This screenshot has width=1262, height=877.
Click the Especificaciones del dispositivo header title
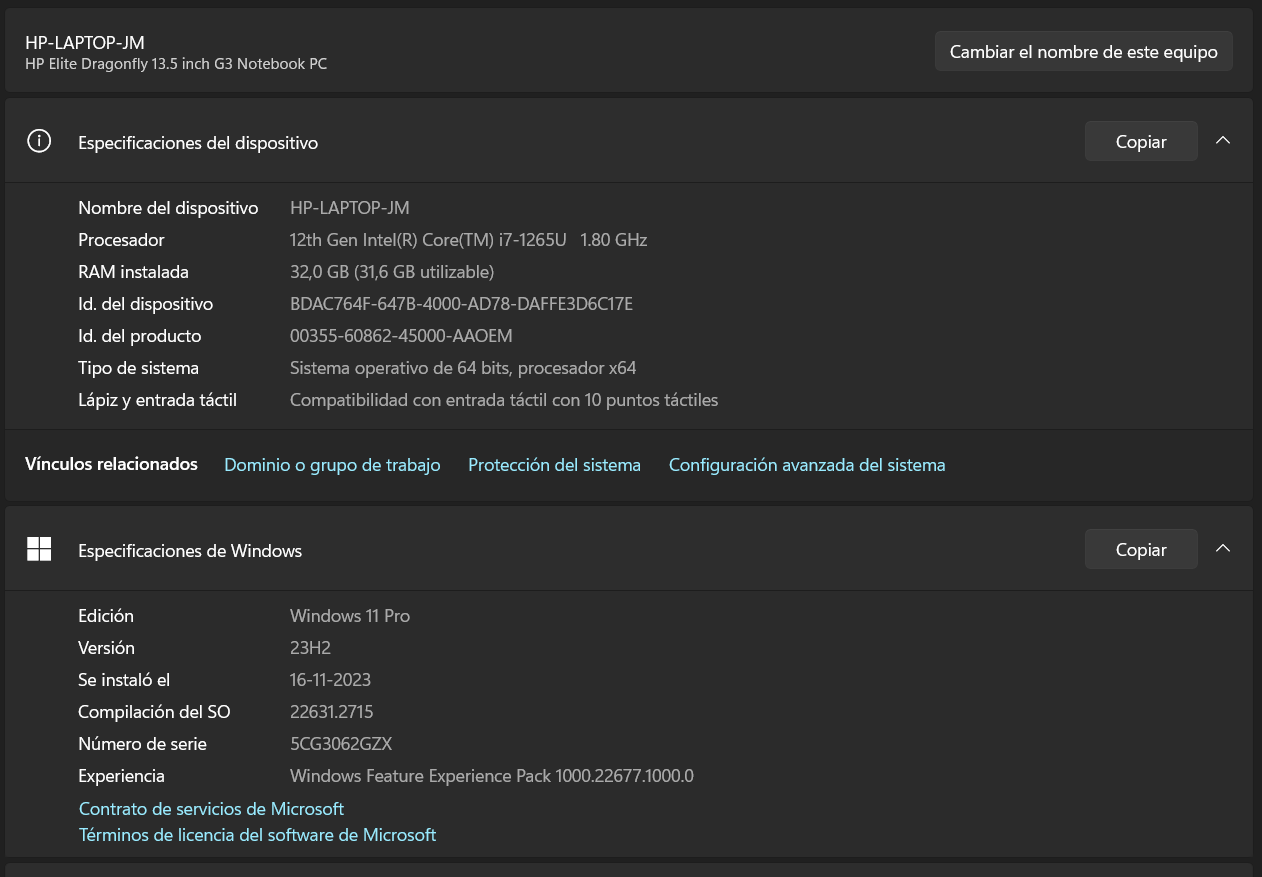point(198,143)
